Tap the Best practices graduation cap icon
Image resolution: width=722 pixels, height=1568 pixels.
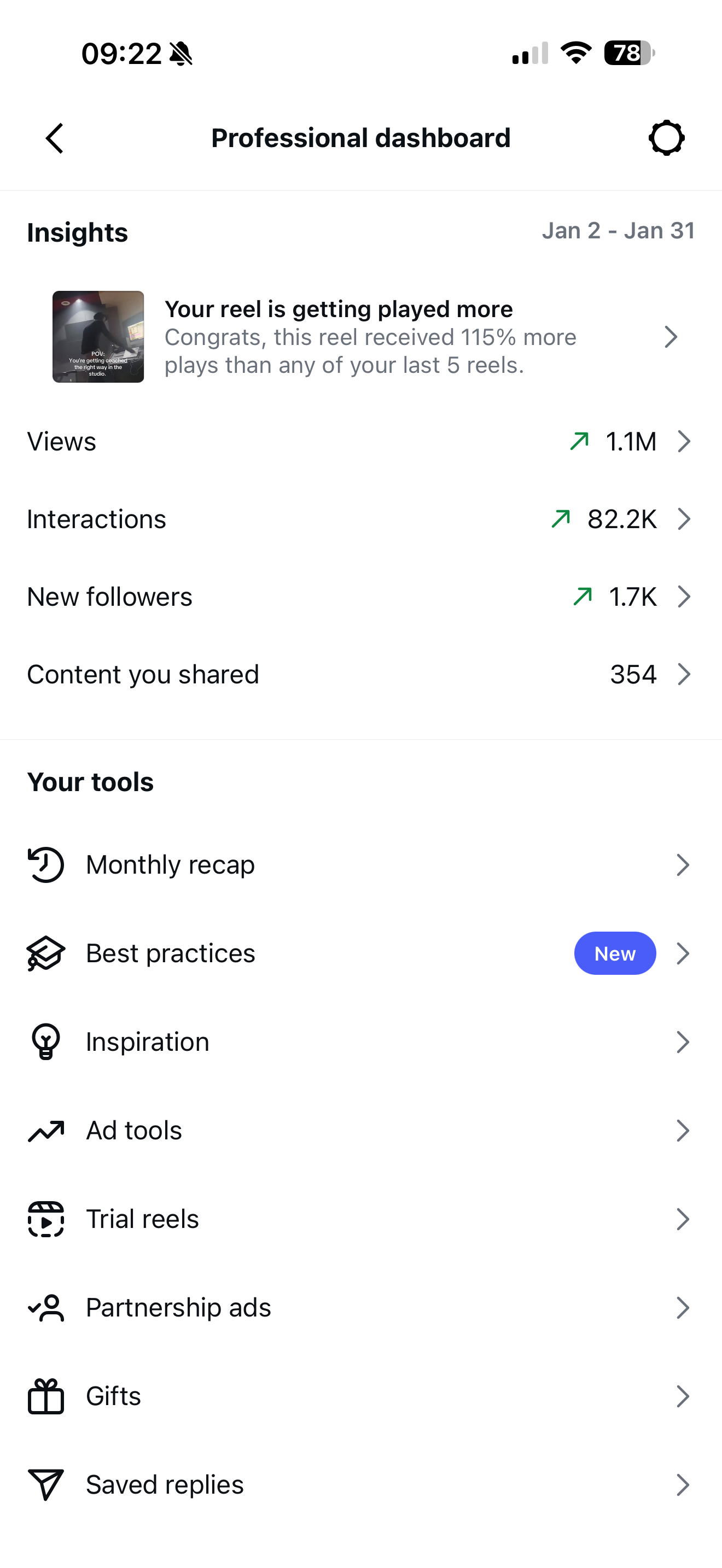pyautogui.click(x=45, y=953)
